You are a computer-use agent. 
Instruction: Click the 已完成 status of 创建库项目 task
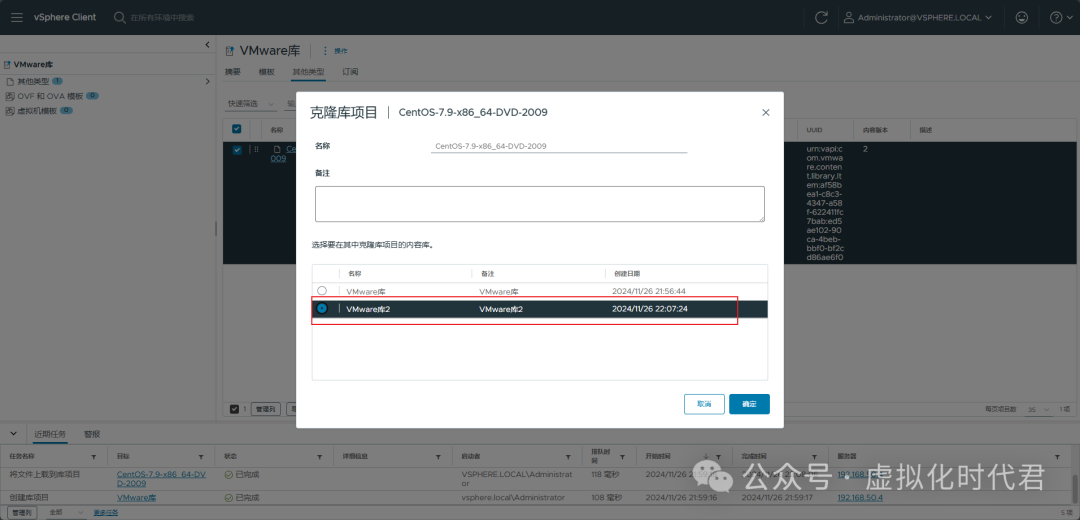243,497
